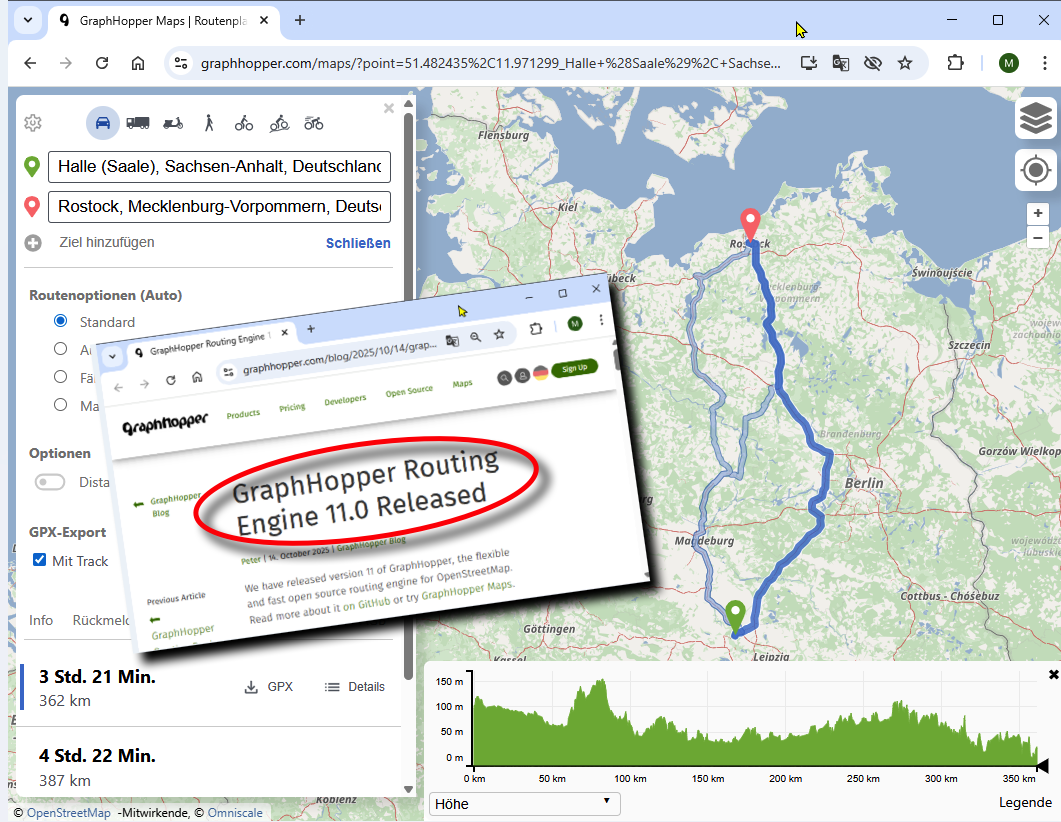
Task: Switch to the Info tab
Action: [x=41, y=620]
